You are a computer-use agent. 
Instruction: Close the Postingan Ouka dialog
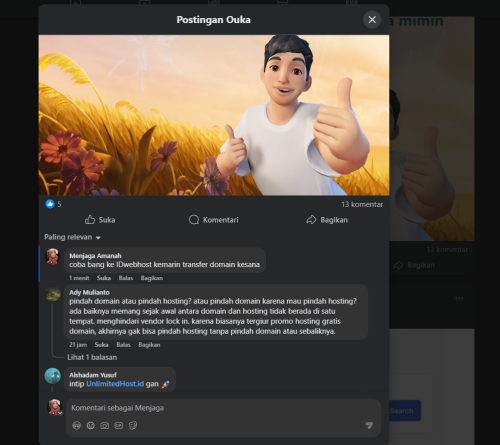(x=372, y=20)
